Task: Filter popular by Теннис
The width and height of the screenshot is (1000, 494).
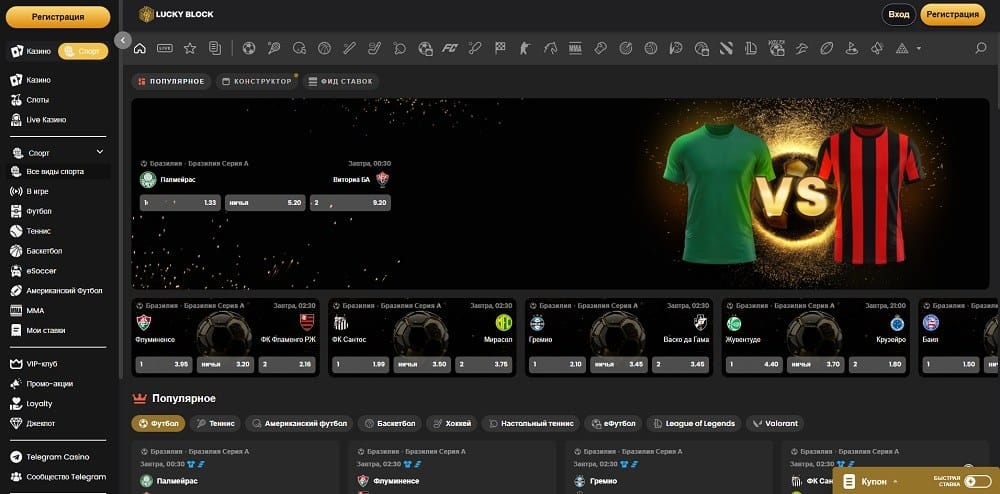Action: tap(216, 423)
